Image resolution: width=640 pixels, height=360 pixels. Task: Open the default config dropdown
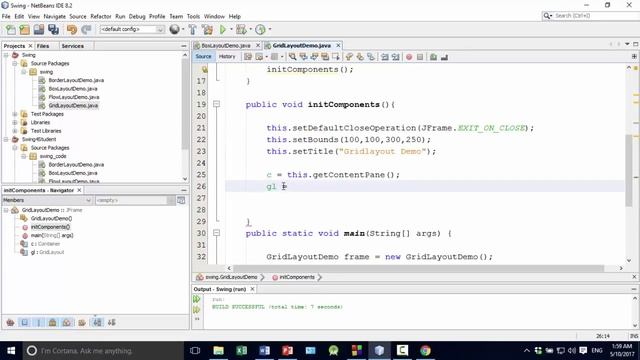click(132, 29)
